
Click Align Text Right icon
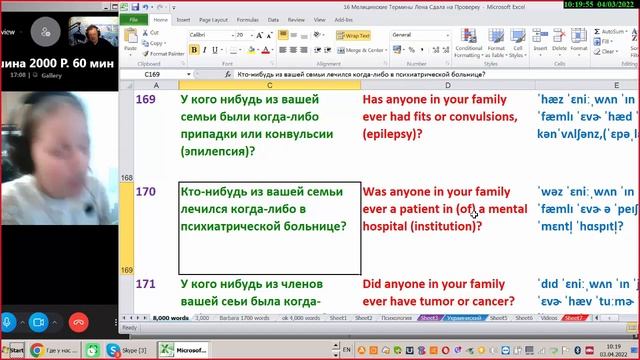pos(304,50)
